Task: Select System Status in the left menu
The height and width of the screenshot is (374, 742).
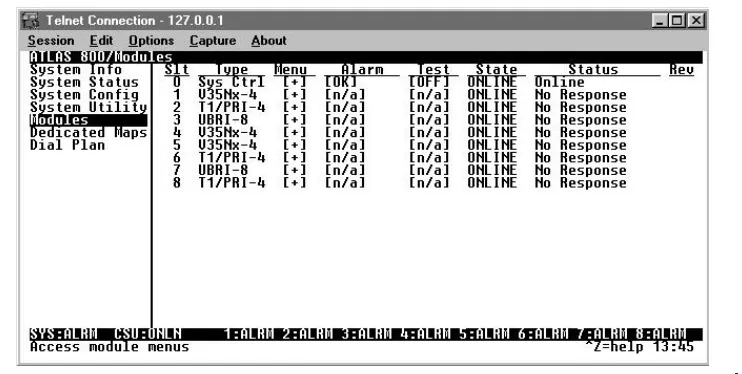Action: click(x=84, y=82)
